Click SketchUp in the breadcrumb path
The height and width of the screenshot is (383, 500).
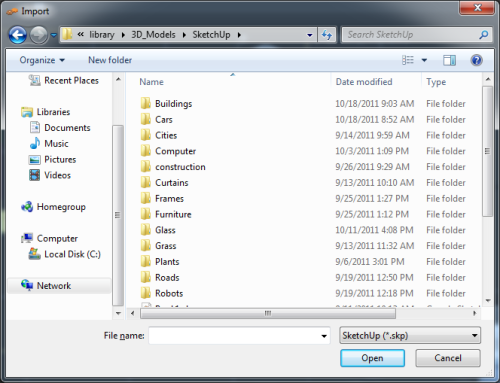coord(211,35)
